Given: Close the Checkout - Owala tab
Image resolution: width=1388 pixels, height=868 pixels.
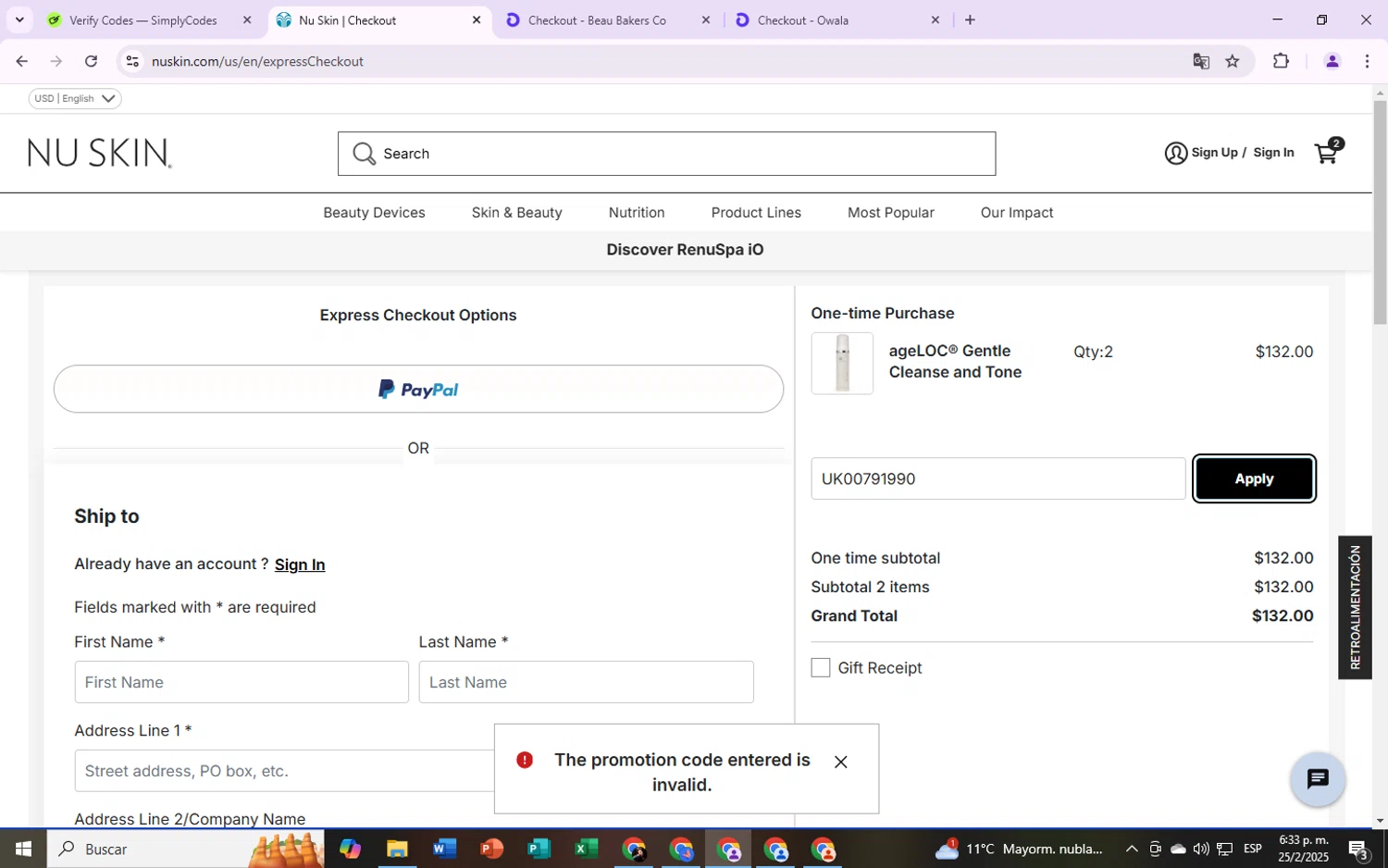Looking at the screenshot, I should (935, 19).
